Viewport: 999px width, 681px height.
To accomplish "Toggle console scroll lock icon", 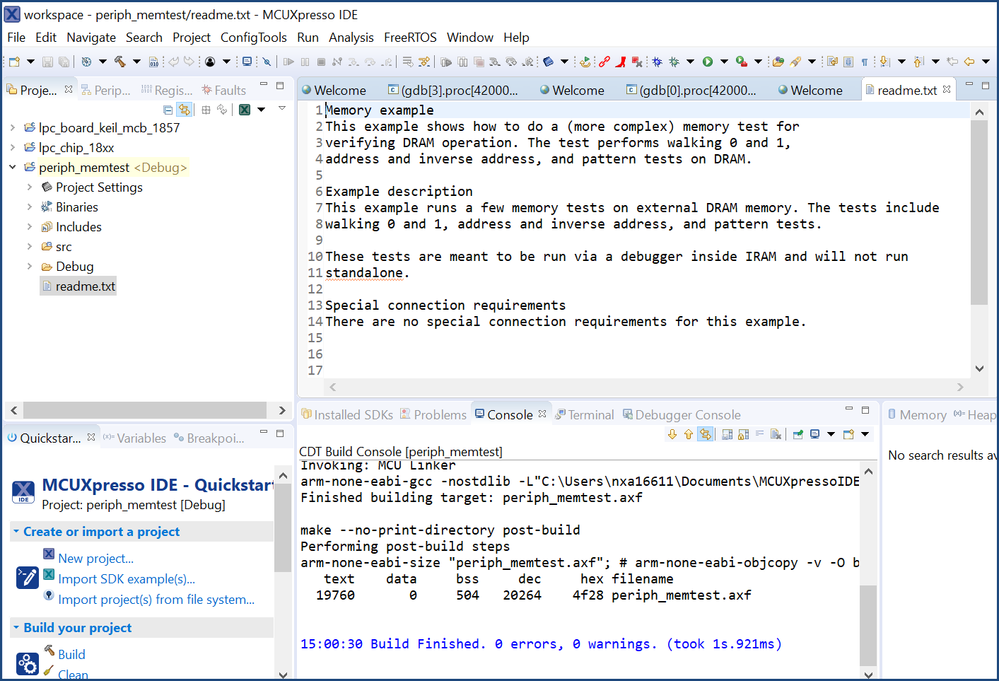I will (x=743, y=434).
